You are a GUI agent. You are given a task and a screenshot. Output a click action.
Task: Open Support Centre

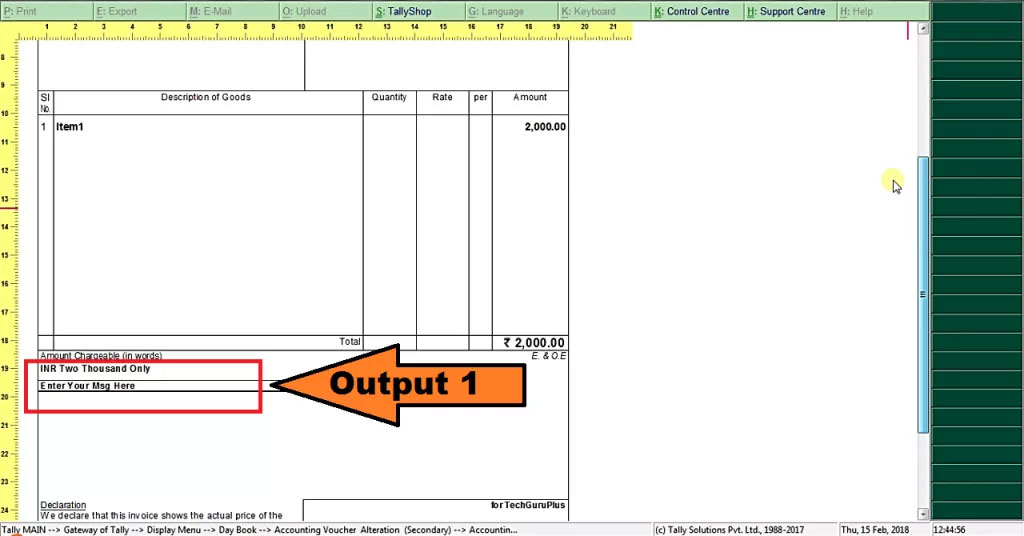coord(786,11)
